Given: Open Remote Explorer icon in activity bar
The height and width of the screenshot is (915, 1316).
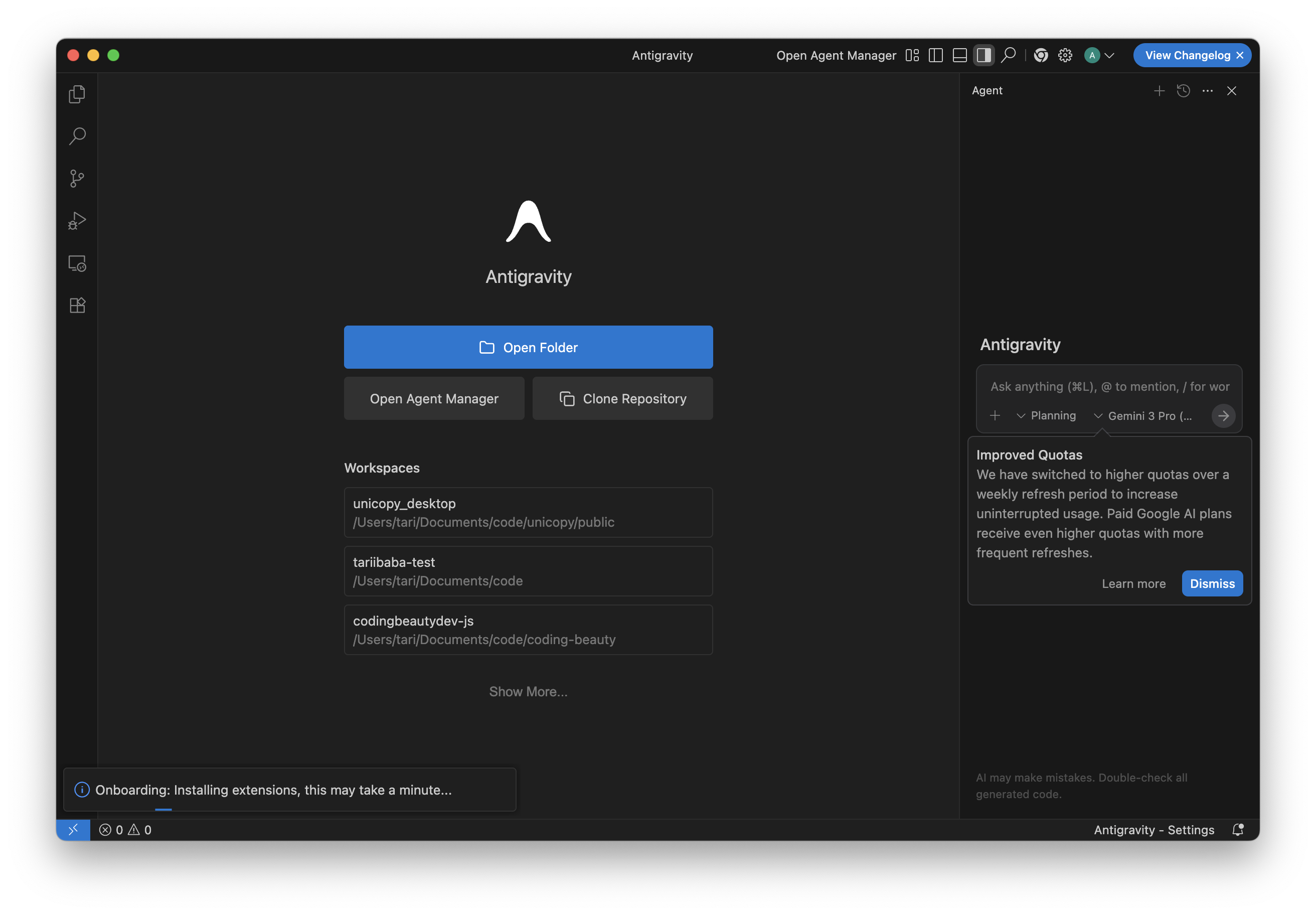Looking at the screenshot, I should [77, 263].
